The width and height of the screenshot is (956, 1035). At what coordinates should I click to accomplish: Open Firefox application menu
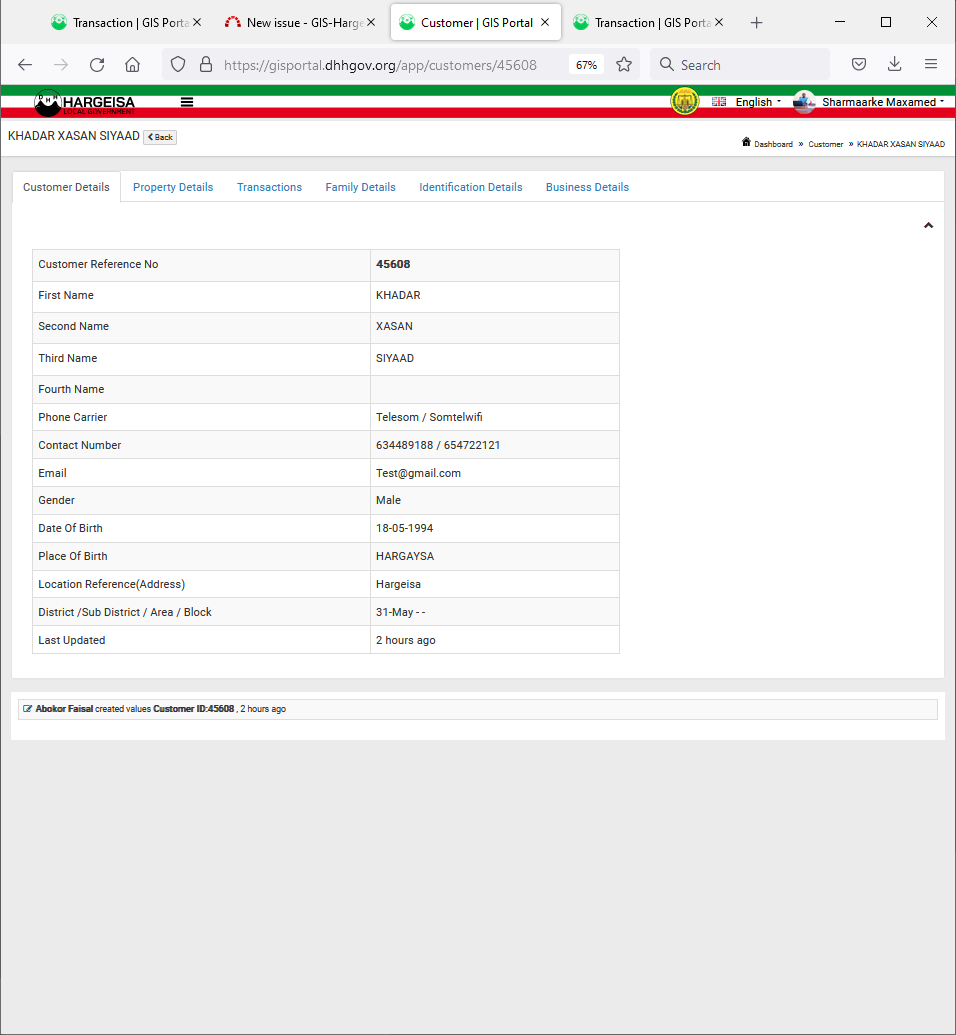click(x=931, y=65)
